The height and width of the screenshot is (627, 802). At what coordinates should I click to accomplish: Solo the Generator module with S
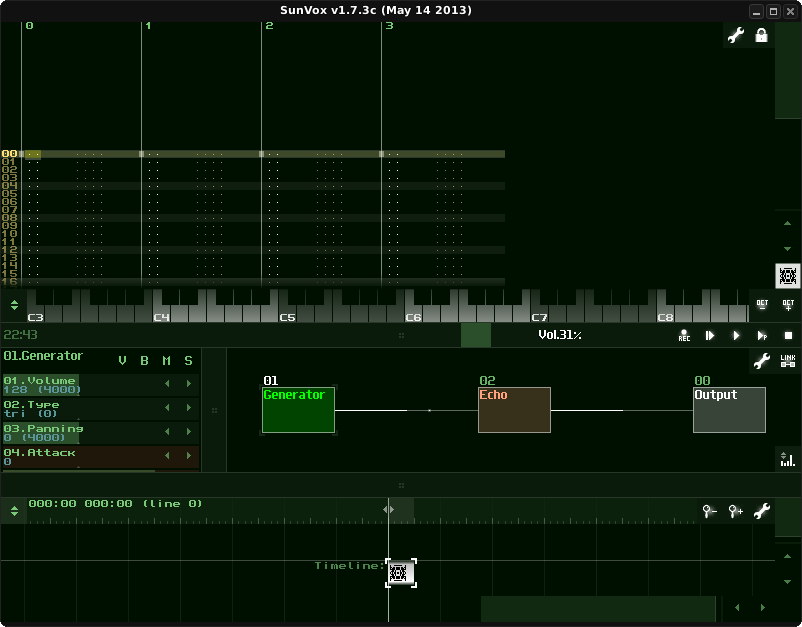click(x=188, y=361)
